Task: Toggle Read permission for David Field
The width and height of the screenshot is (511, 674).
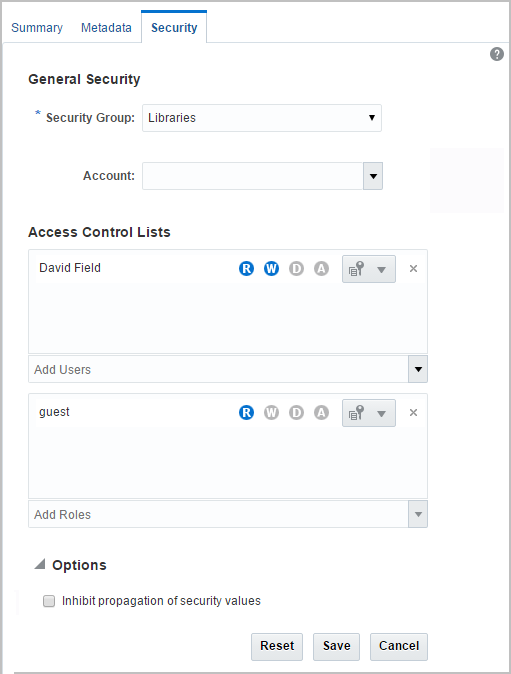Action: 246,269
